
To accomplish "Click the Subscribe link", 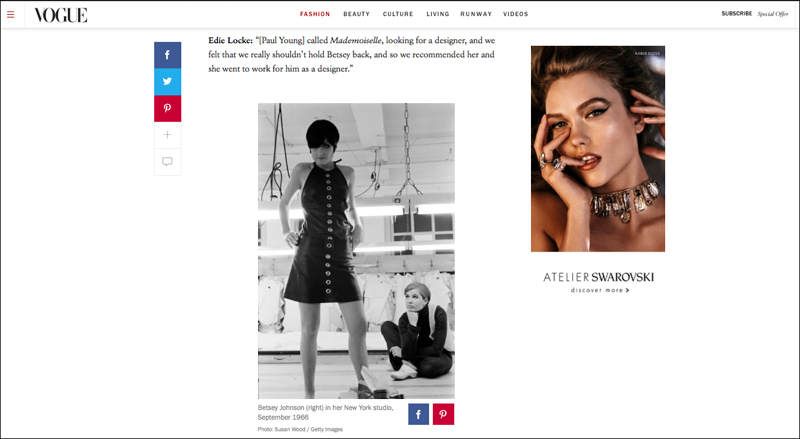I will point(737,14).
